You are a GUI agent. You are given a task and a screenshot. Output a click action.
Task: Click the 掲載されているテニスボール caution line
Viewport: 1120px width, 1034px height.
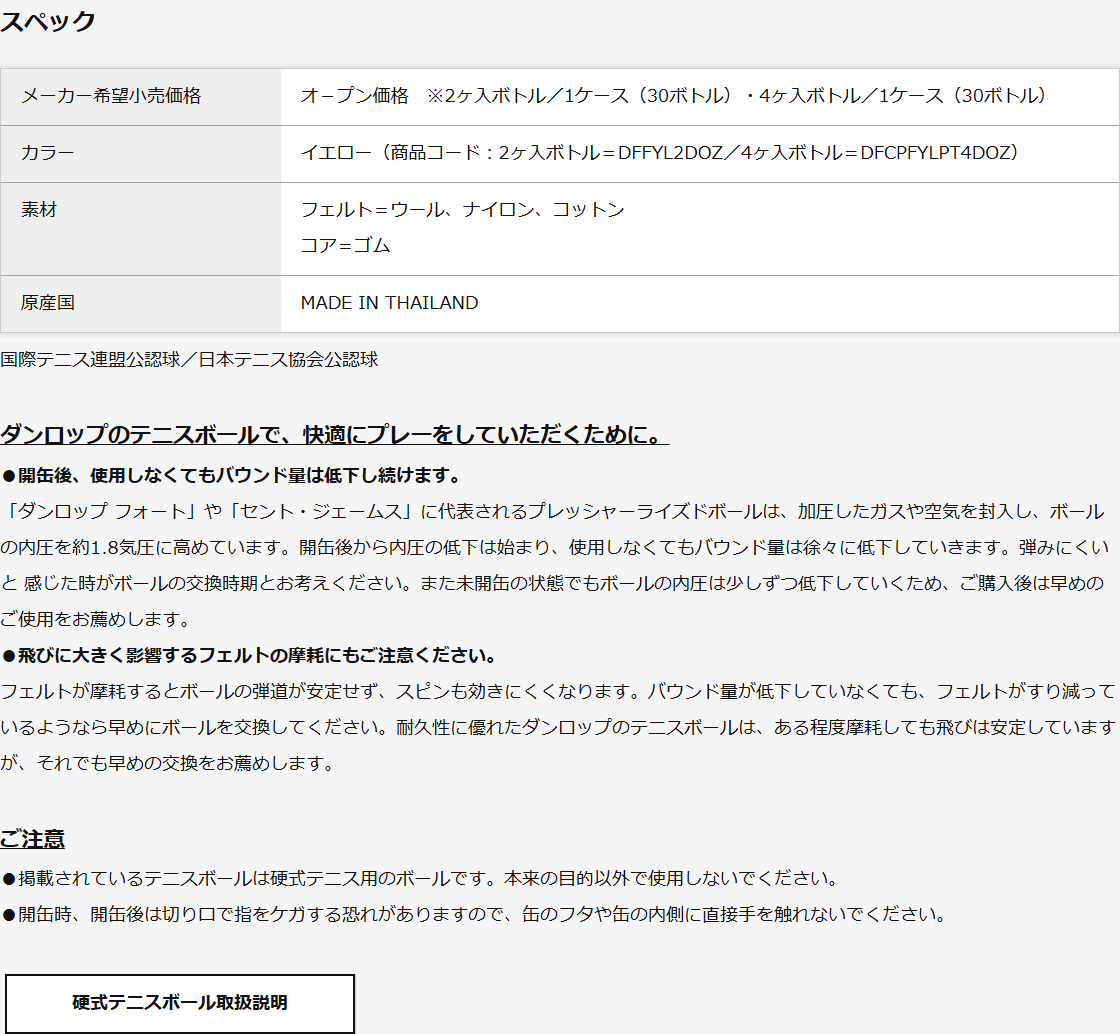(421, 878)
